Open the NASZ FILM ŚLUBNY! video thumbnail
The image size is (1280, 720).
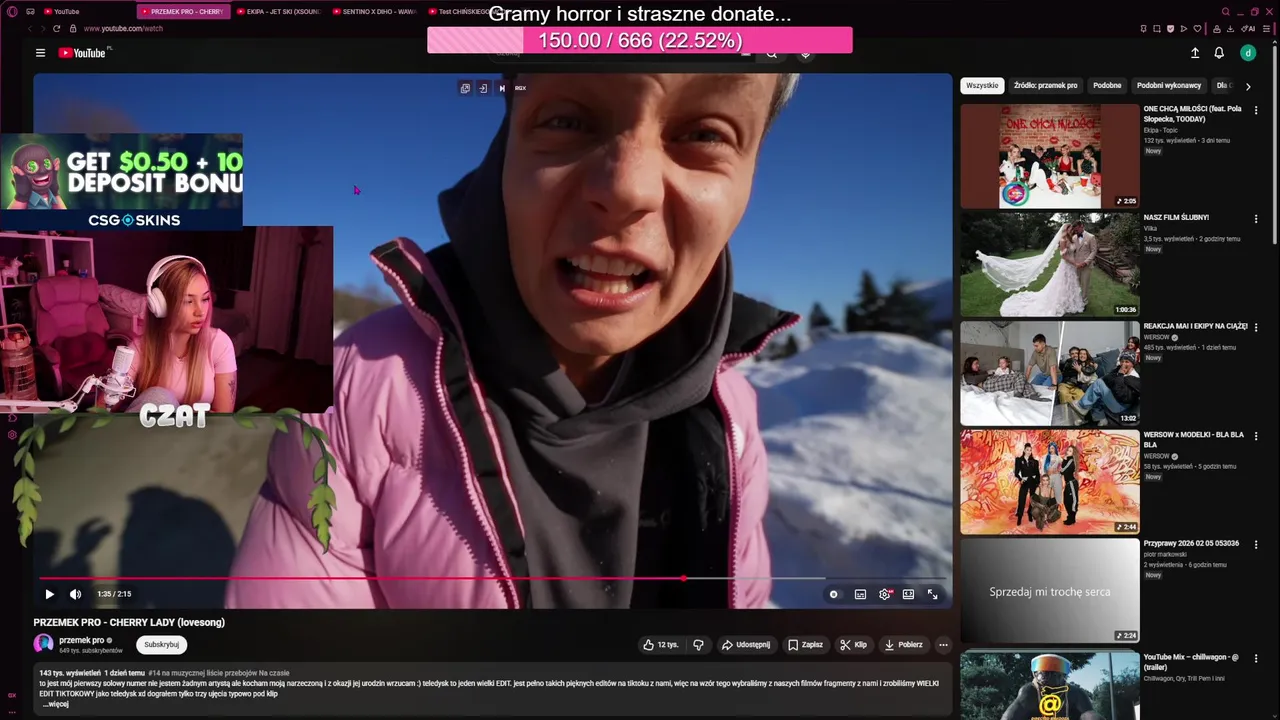tap(1049, 265)
